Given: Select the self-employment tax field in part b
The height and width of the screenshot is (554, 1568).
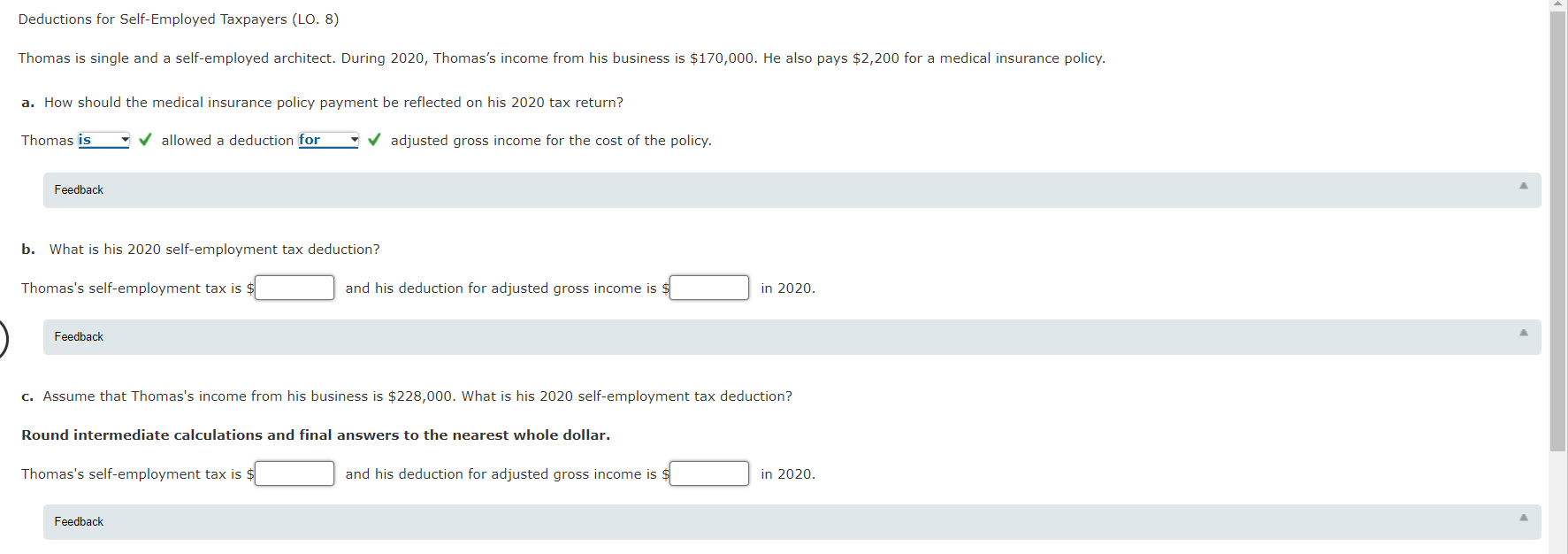Looking at the screenshot, I should (294, 287).
